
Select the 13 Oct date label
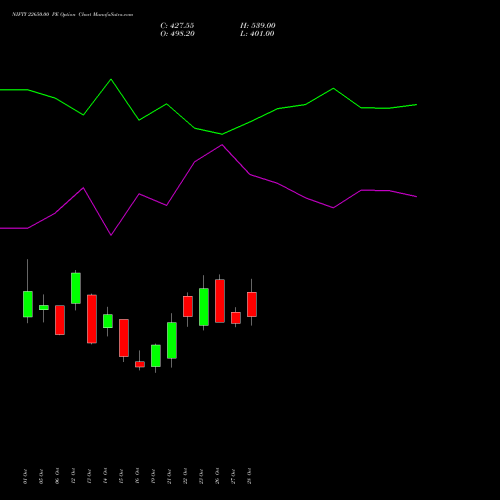click(89, 476)
